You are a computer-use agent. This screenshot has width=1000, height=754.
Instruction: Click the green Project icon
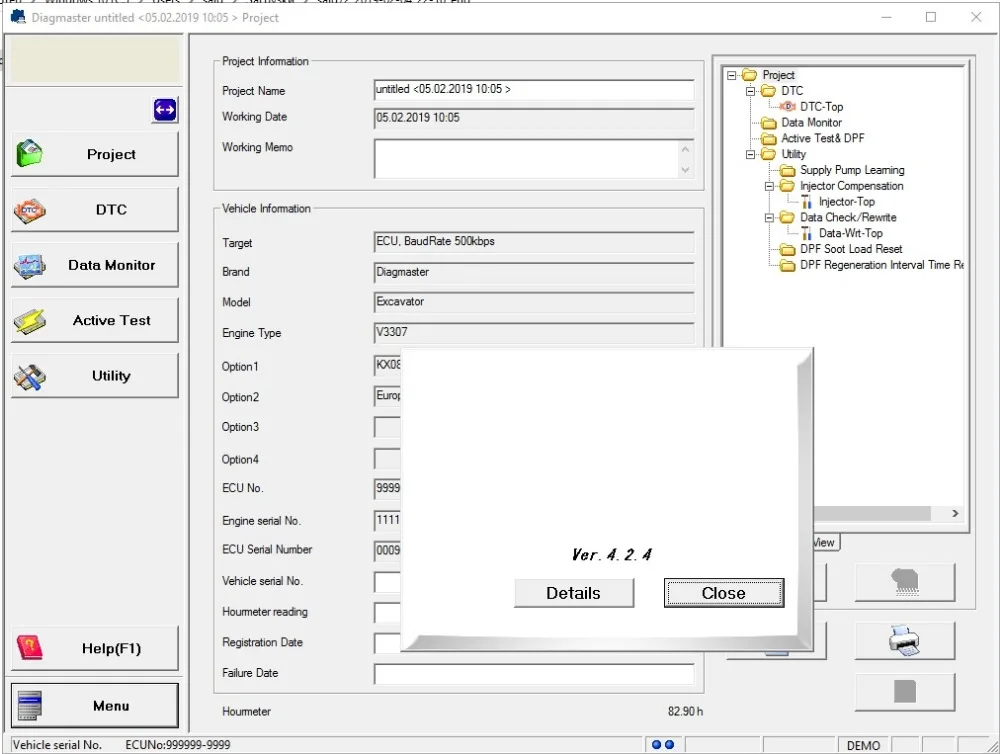tap(29, 154)
